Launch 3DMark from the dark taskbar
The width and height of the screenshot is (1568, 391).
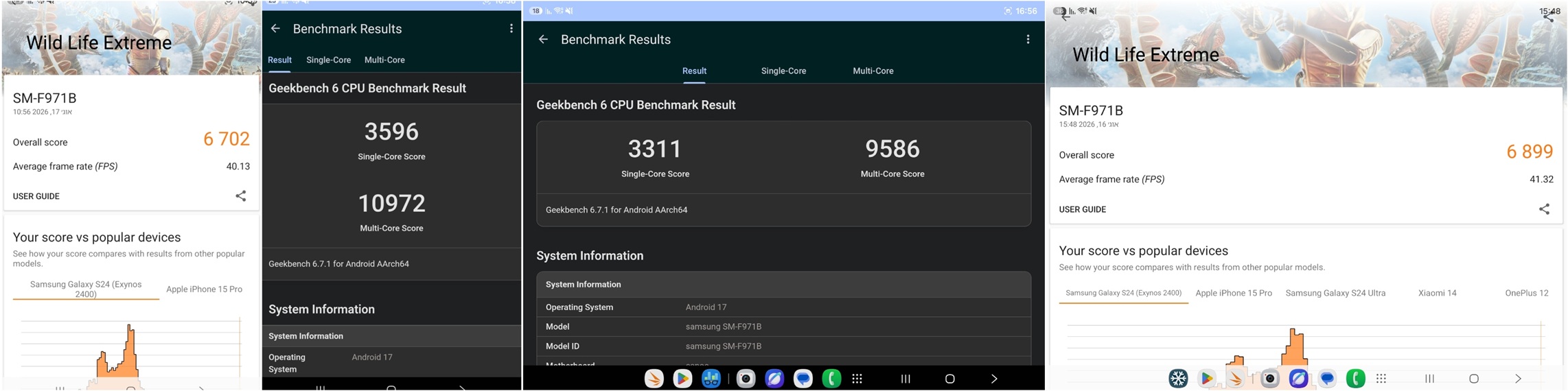654,379
